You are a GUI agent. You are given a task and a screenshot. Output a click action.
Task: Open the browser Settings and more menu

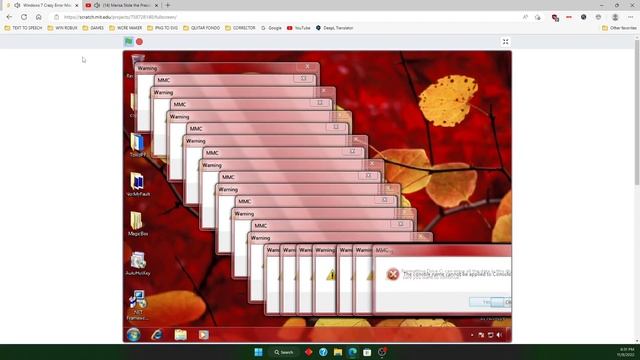pos(631,17)
